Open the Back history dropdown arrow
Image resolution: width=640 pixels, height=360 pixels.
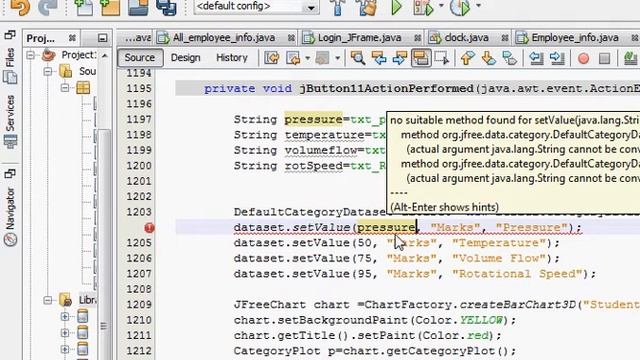(x=307, y=58)
